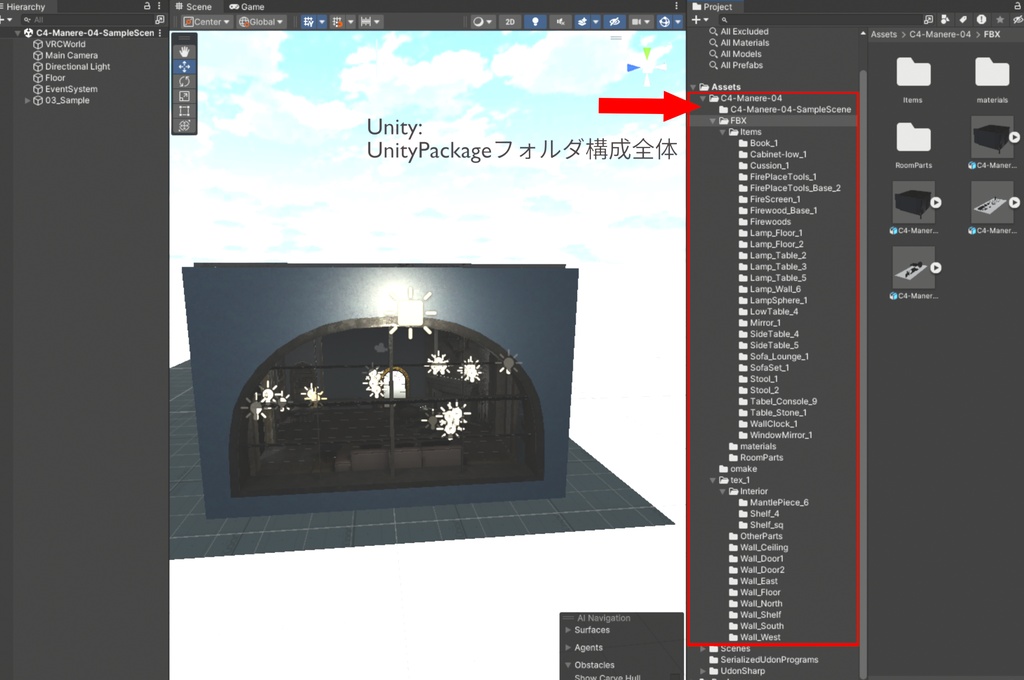Click the Project search-in-window icon
Image resolution: width=1024 pixels, height=680 pixels.
point(928,20)
